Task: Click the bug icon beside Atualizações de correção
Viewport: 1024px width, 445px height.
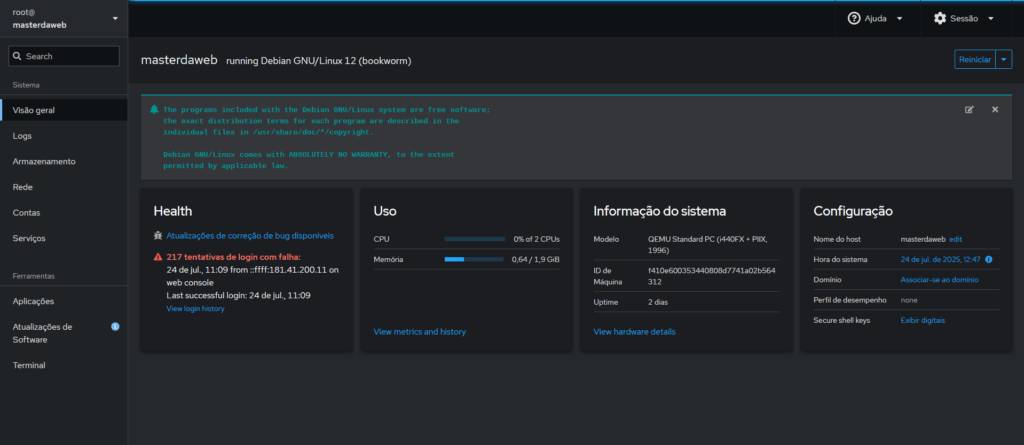Action: (x=157, y=235)
